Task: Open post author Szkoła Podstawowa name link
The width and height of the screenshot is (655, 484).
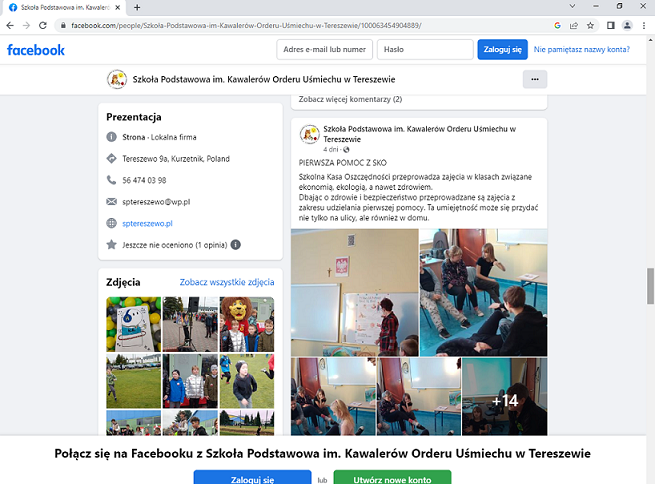Action: [x=419, y=134]
